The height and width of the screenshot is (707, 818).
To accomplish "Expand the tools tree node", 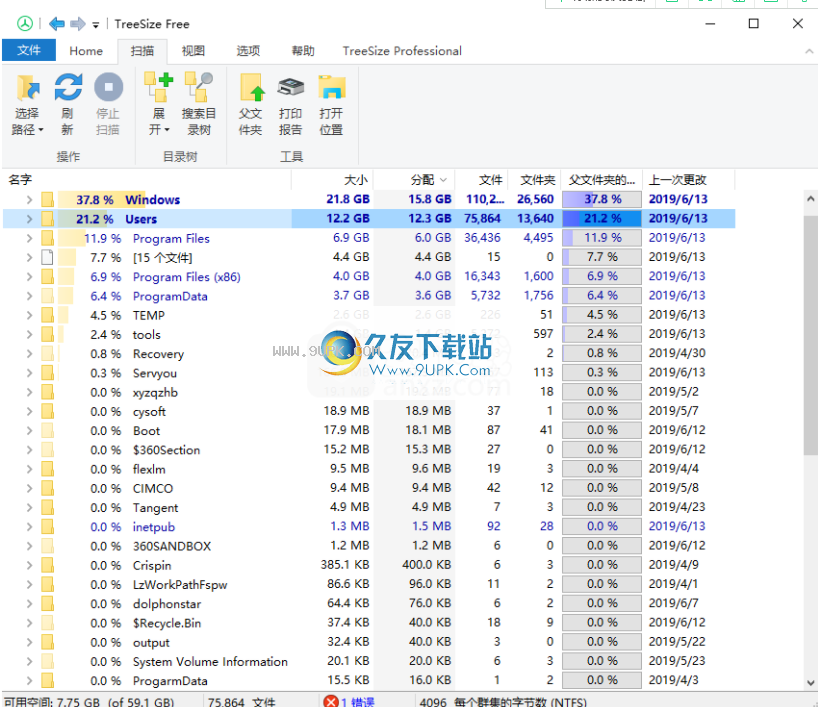I will click(x=30, y=334).
